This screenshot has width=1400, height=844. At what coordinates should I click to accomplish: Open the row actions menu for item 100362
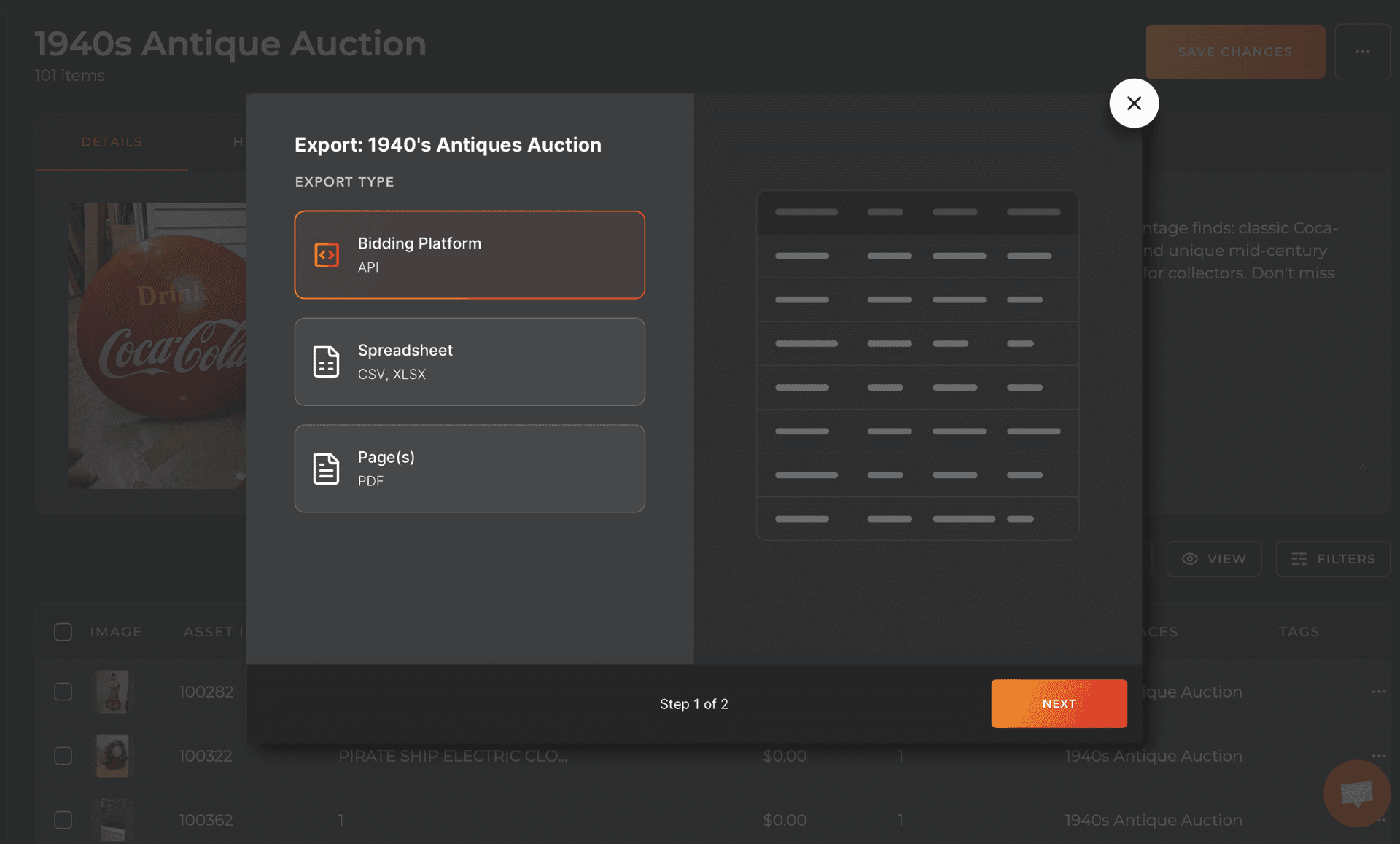pos(1378,820)
